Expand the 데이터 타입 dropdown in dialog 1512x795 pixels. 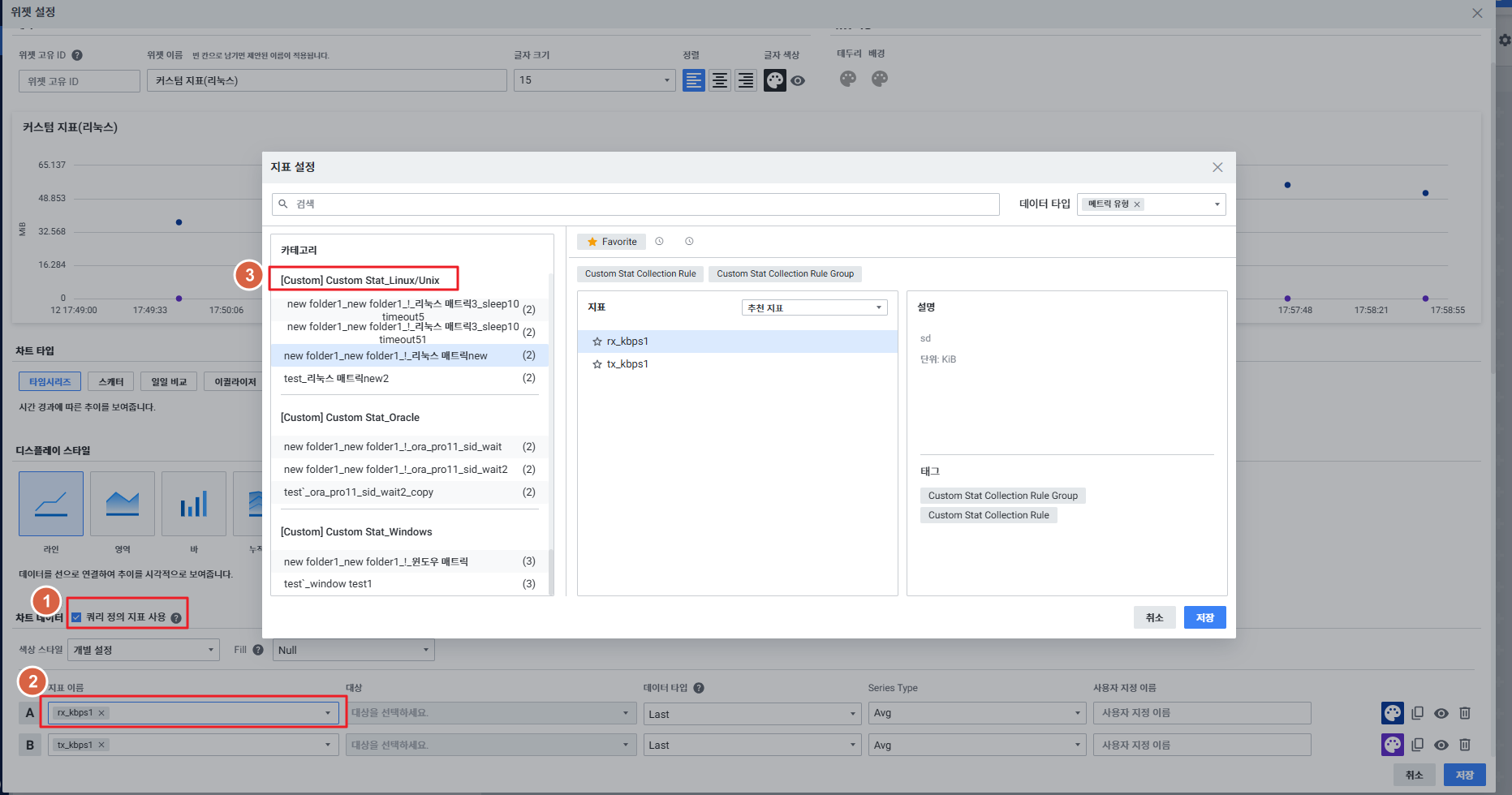pyautogui.click(x=1216, y=204)
